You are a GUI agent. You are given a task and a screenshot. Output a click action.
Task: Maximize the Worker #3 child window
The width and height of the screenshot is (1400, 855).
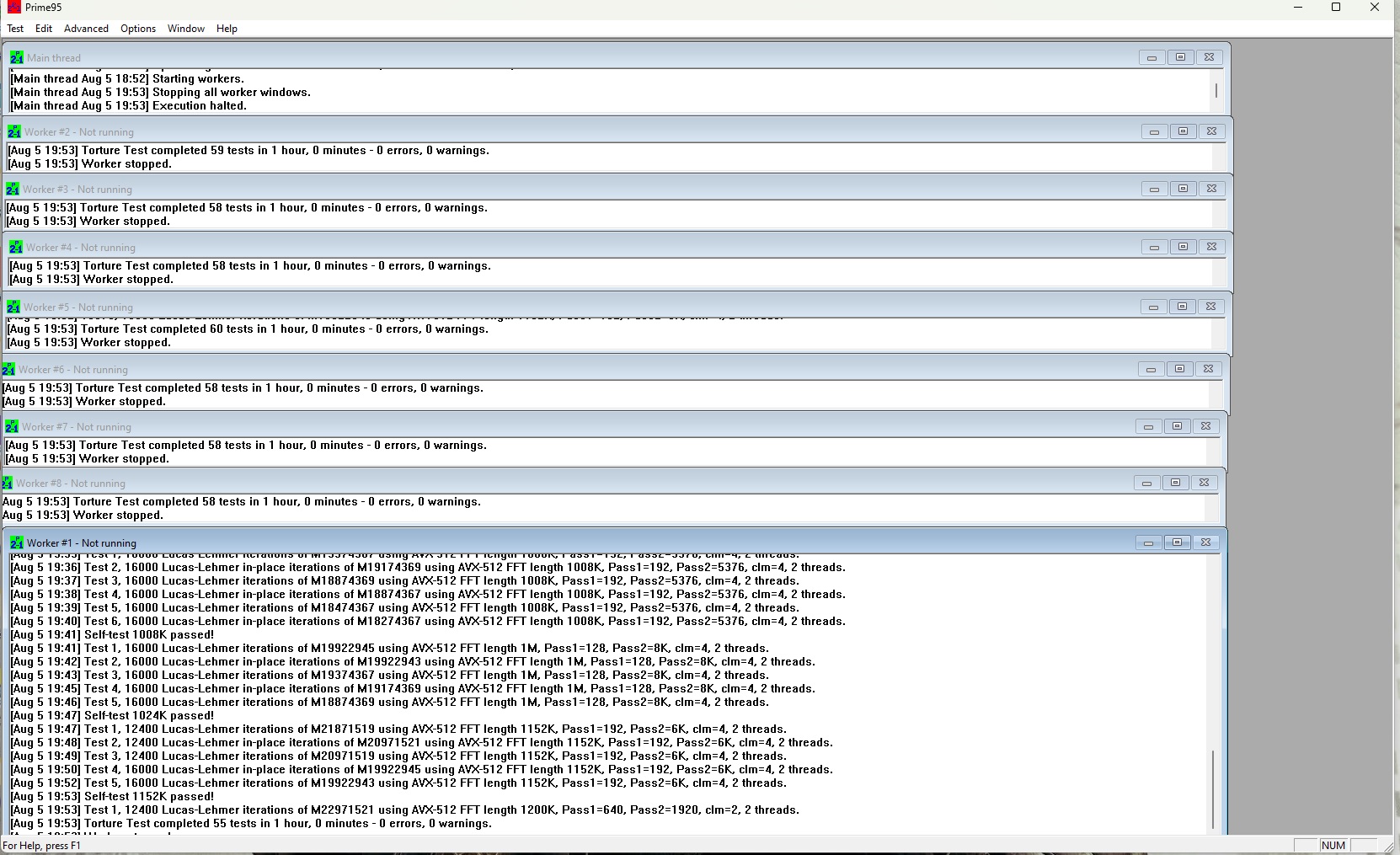1183,189
